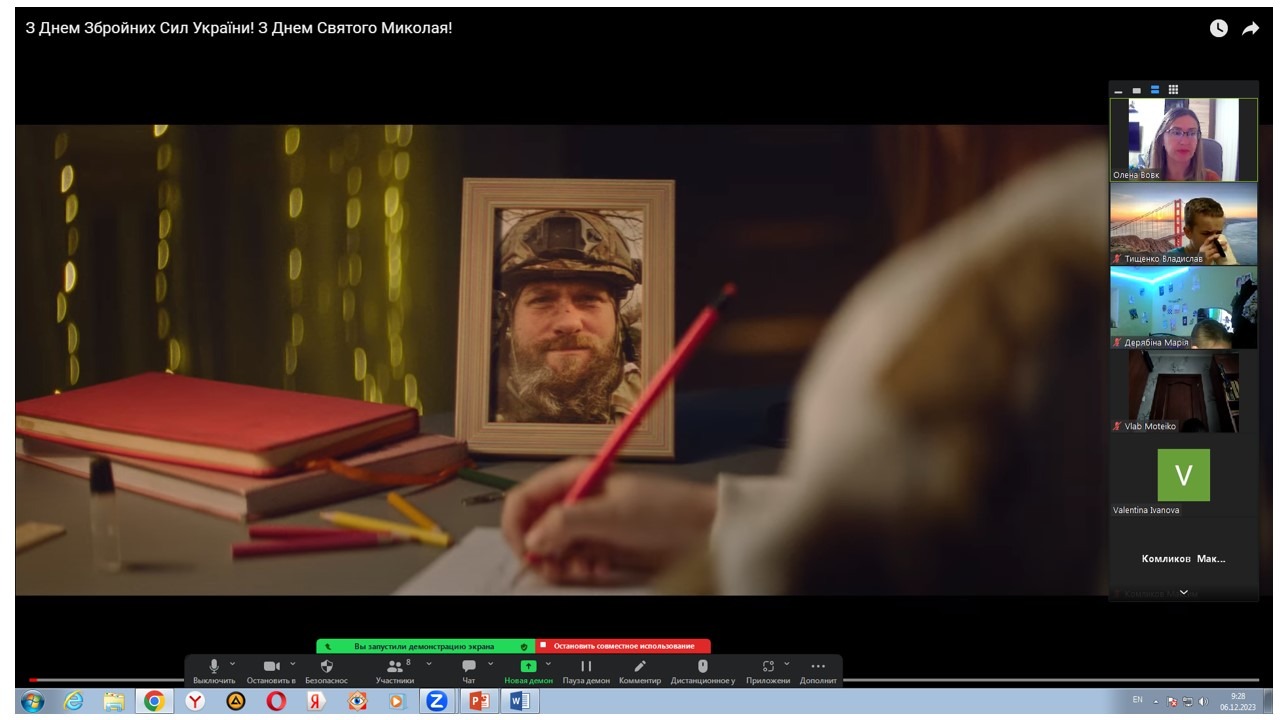Image resolution: width=1280 pixels, height=720 pixels.
Task: Select Олена Вовк video thumbnail
Action: pyautogui.click(x=1183, y=140)
